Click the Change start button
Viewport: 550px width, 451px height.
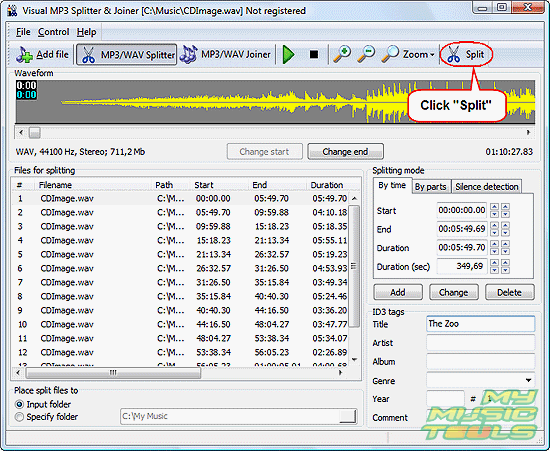point(264,152)
